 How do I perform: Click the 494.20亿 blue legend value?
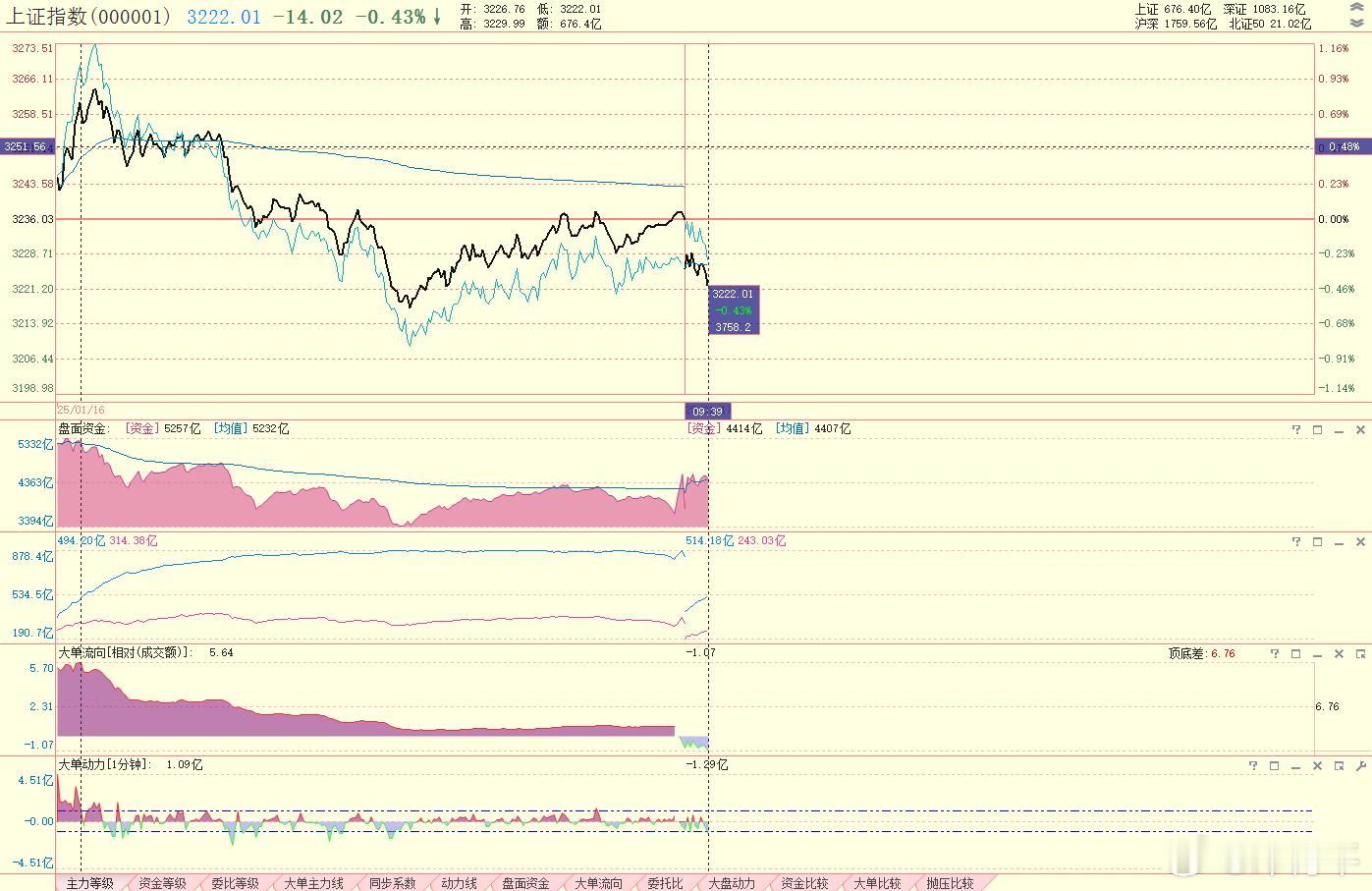(x=81, y=541)
